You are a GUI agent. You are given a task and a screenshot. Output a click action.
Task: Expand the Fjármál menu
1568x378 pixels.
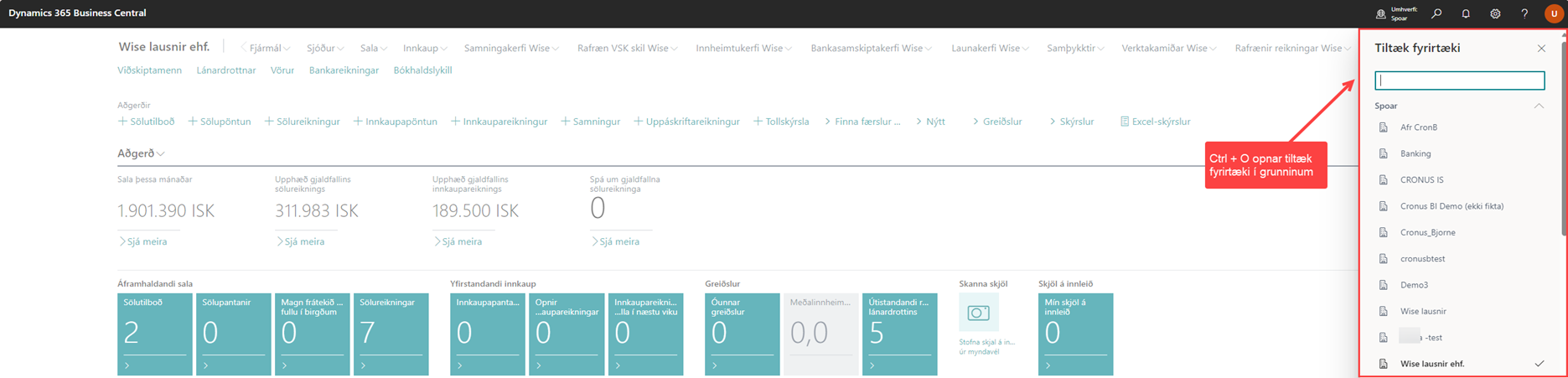point(270,49)
